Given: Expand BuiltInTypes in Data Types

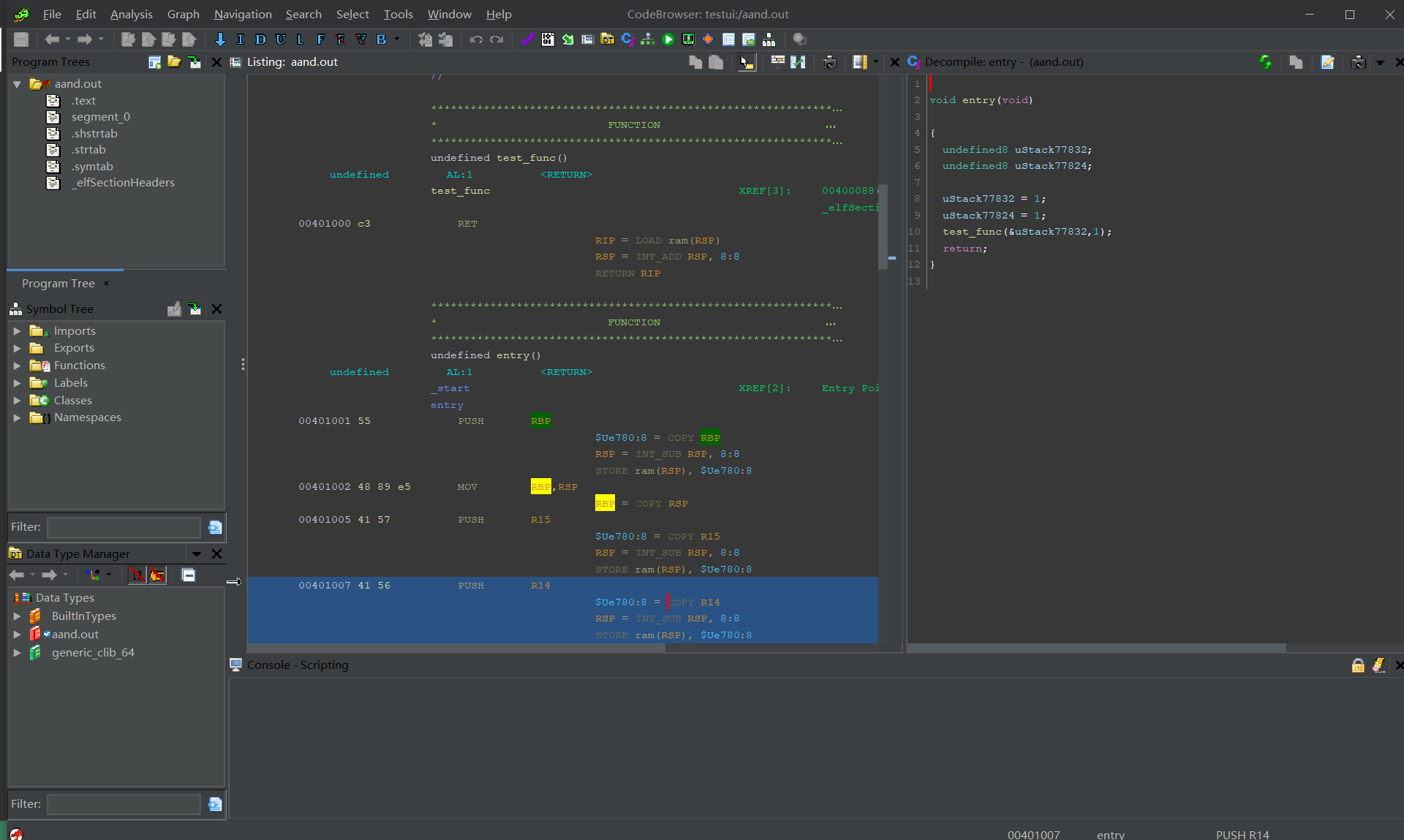Looking at the screenshot, I should 17,616.
